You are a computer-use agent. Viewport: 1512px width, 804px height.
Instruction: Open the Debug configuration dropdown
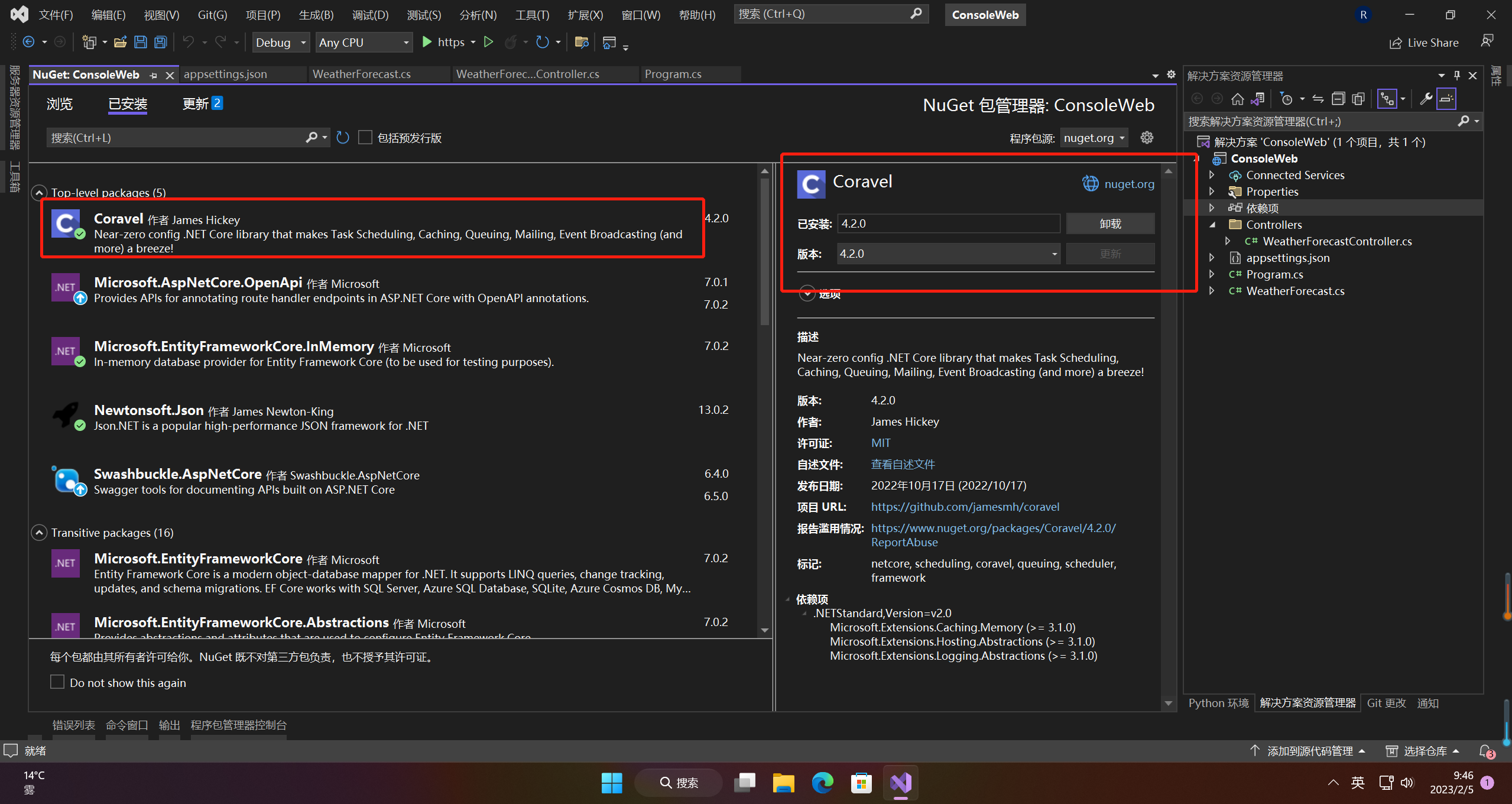click(x=281, y=42)
